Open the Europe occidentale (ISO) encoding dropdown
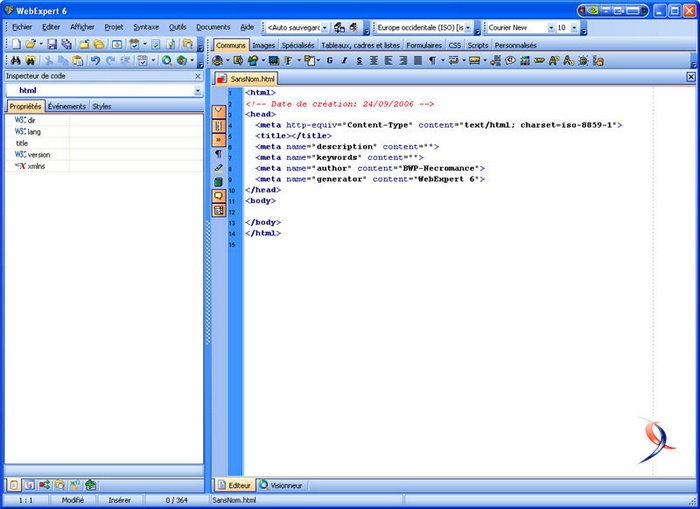This screenshot has height=509, width=700. tap(467, 28)
